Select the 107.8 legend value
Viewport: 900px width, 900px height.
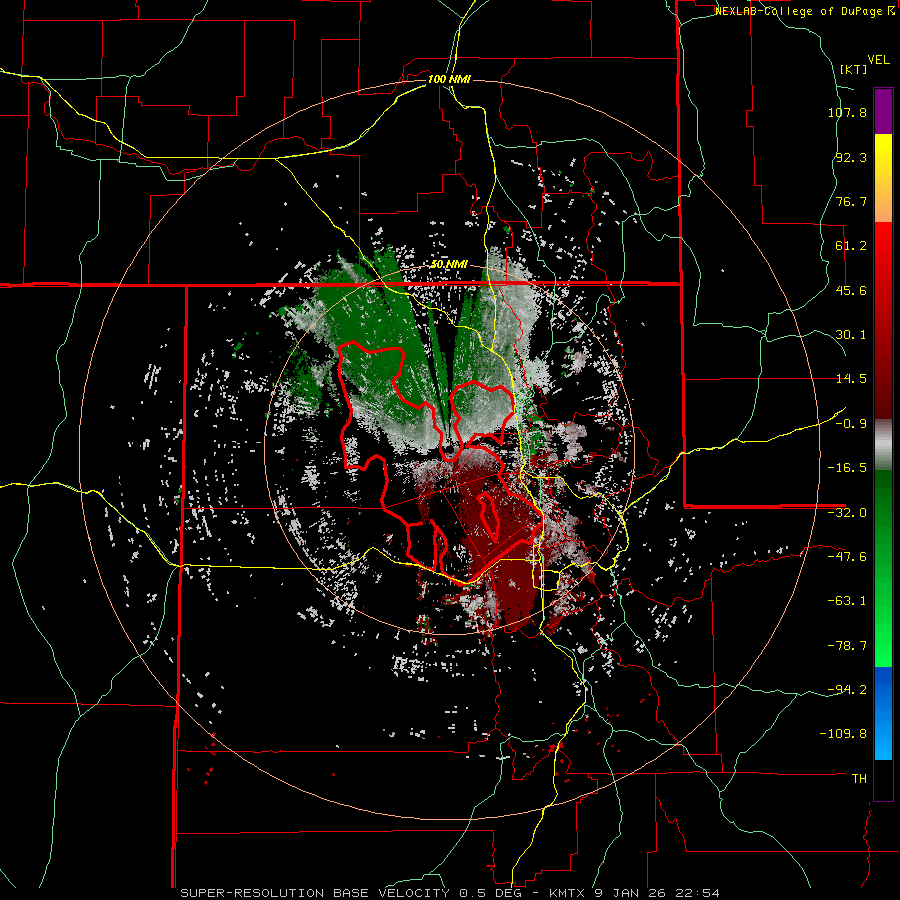pos(847,112)
